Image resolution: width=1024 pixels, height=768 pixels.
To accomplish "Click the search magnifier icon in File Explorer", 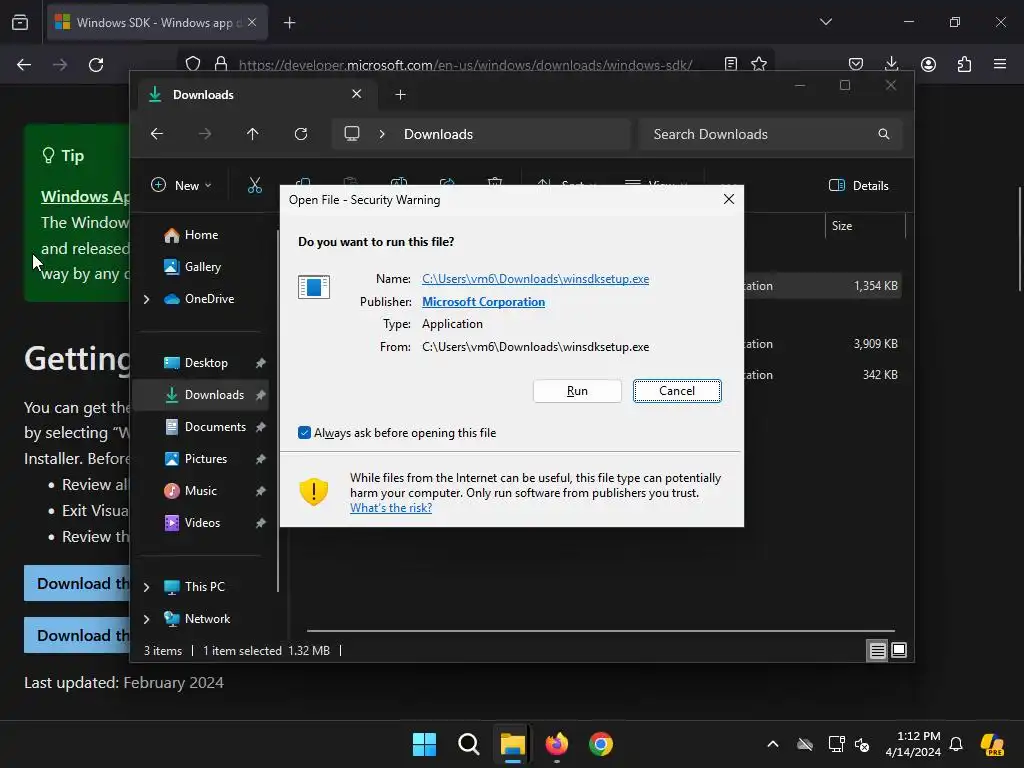I will pos(884,134).
